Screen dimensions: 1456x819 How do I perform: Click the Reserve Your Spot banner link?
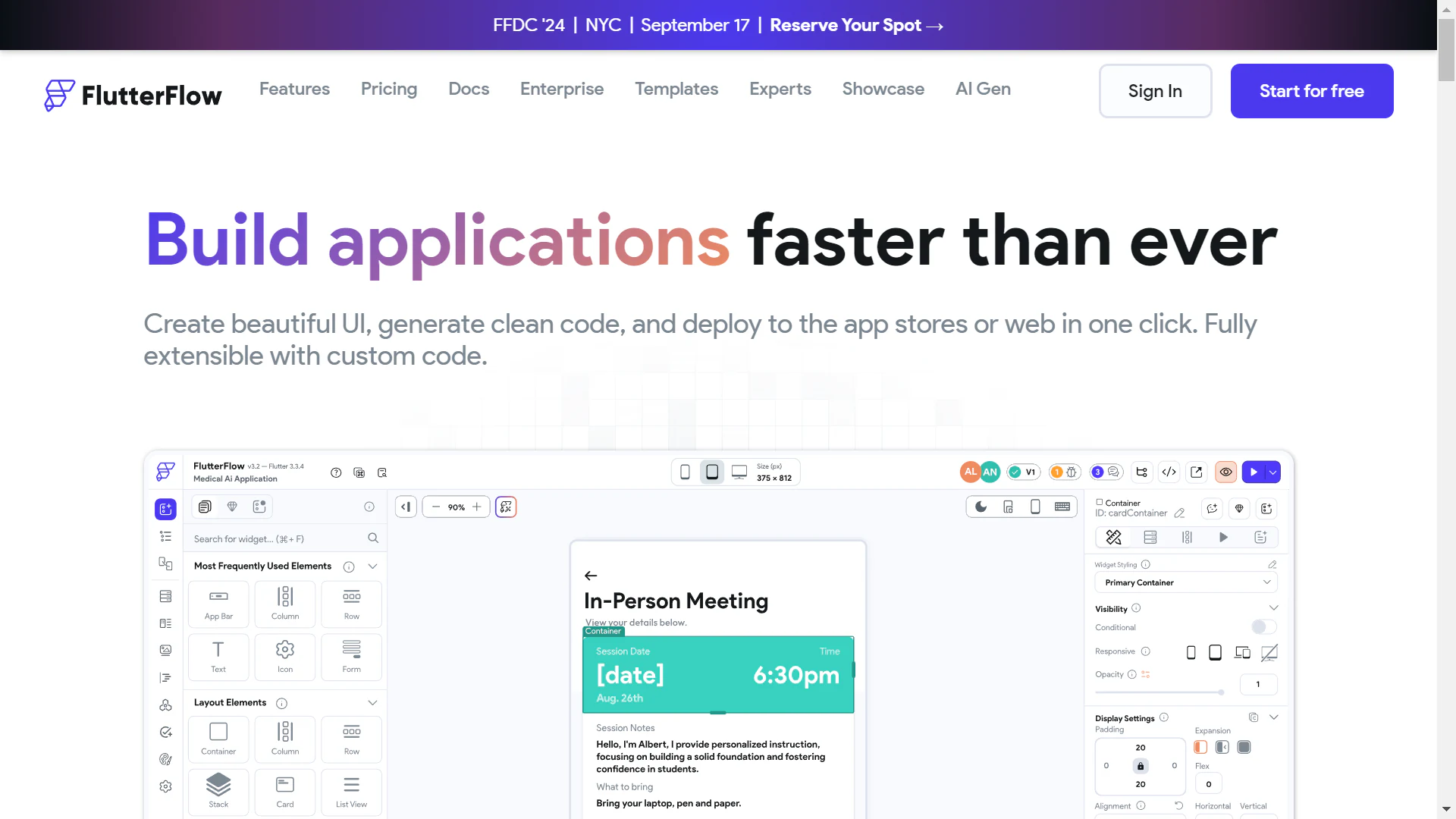point(856,25)
